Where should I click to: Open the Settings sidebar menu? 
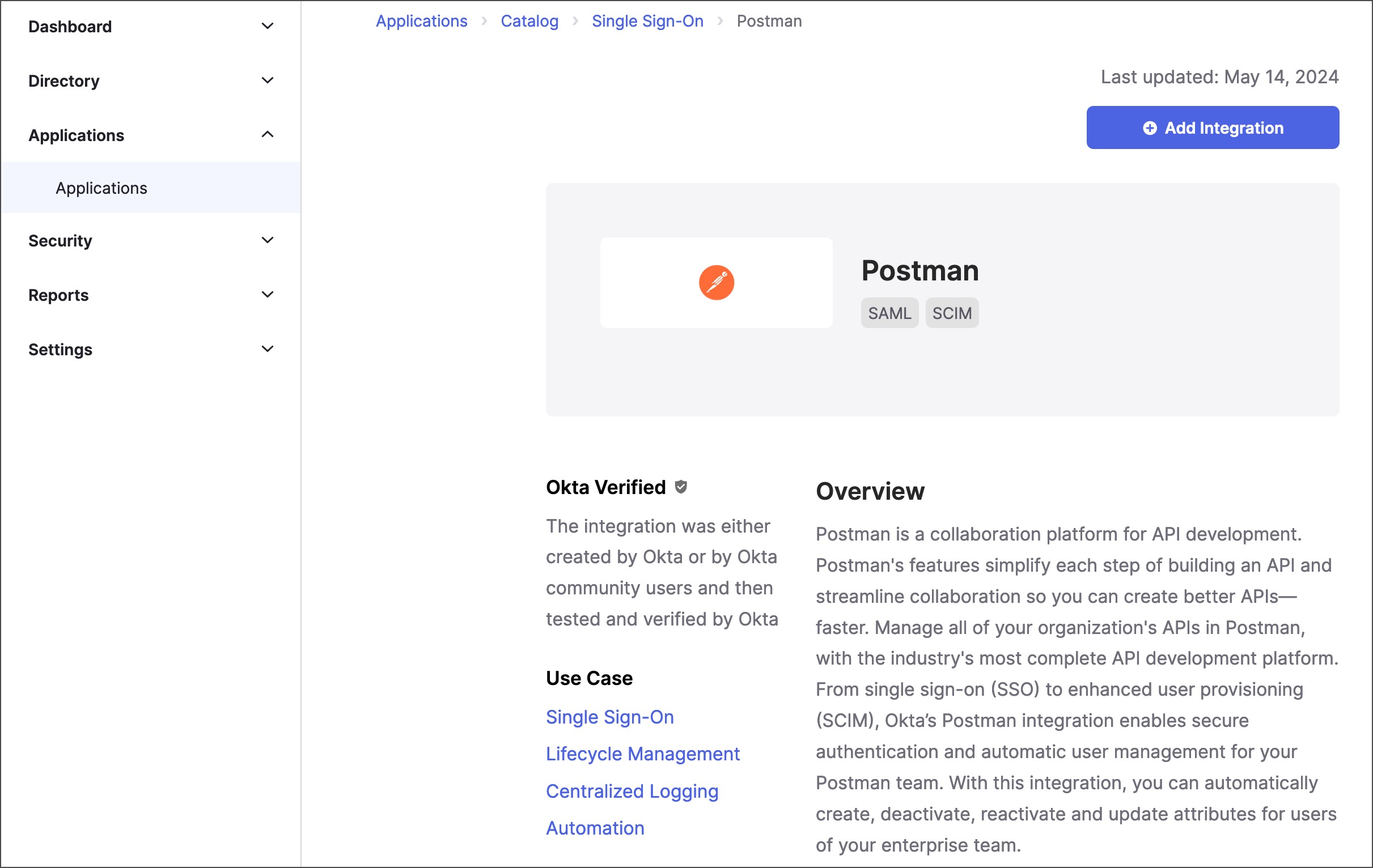151,350
